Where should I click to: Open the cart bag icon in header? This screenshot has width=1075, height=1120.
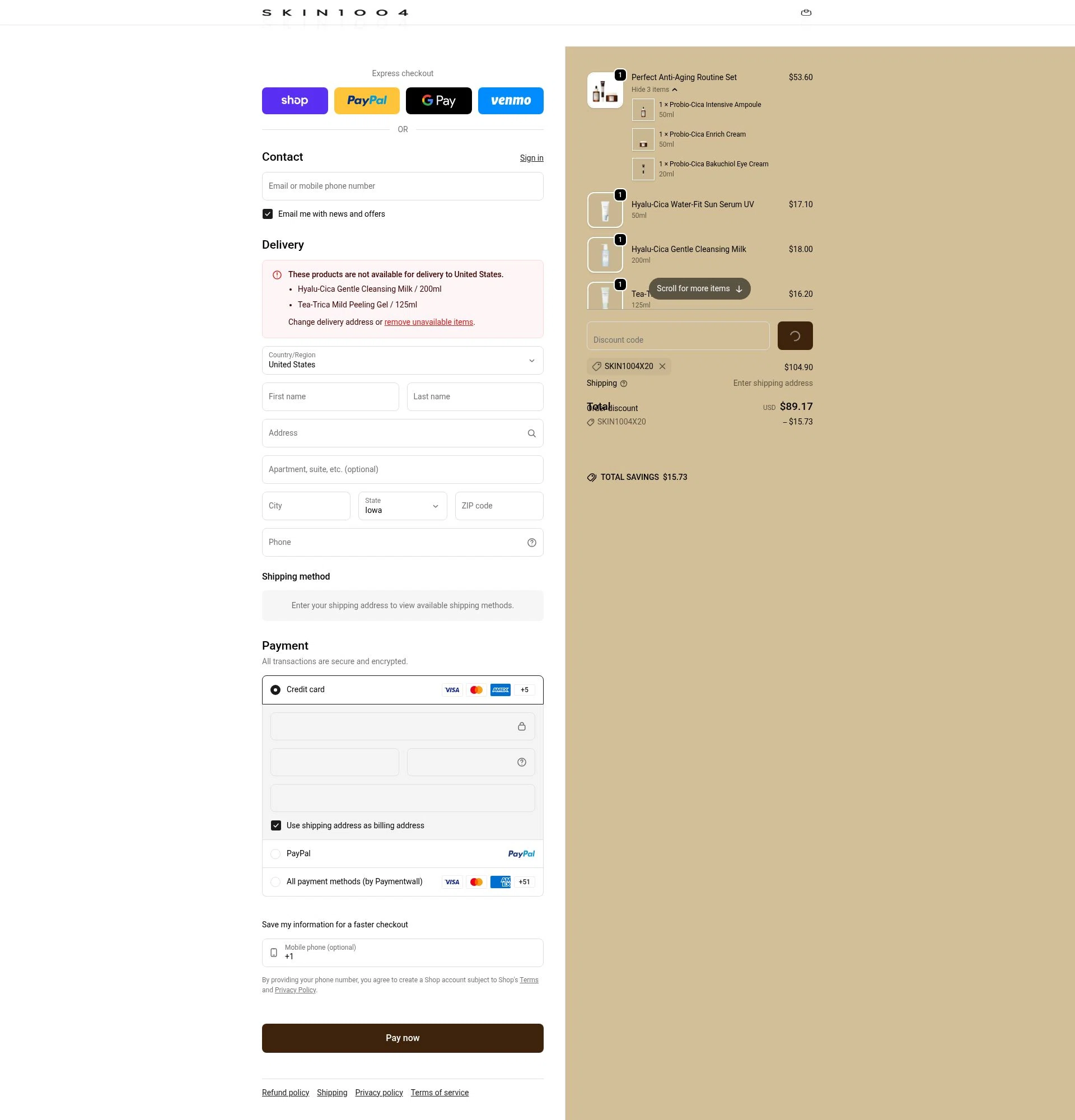click(806, 12)
